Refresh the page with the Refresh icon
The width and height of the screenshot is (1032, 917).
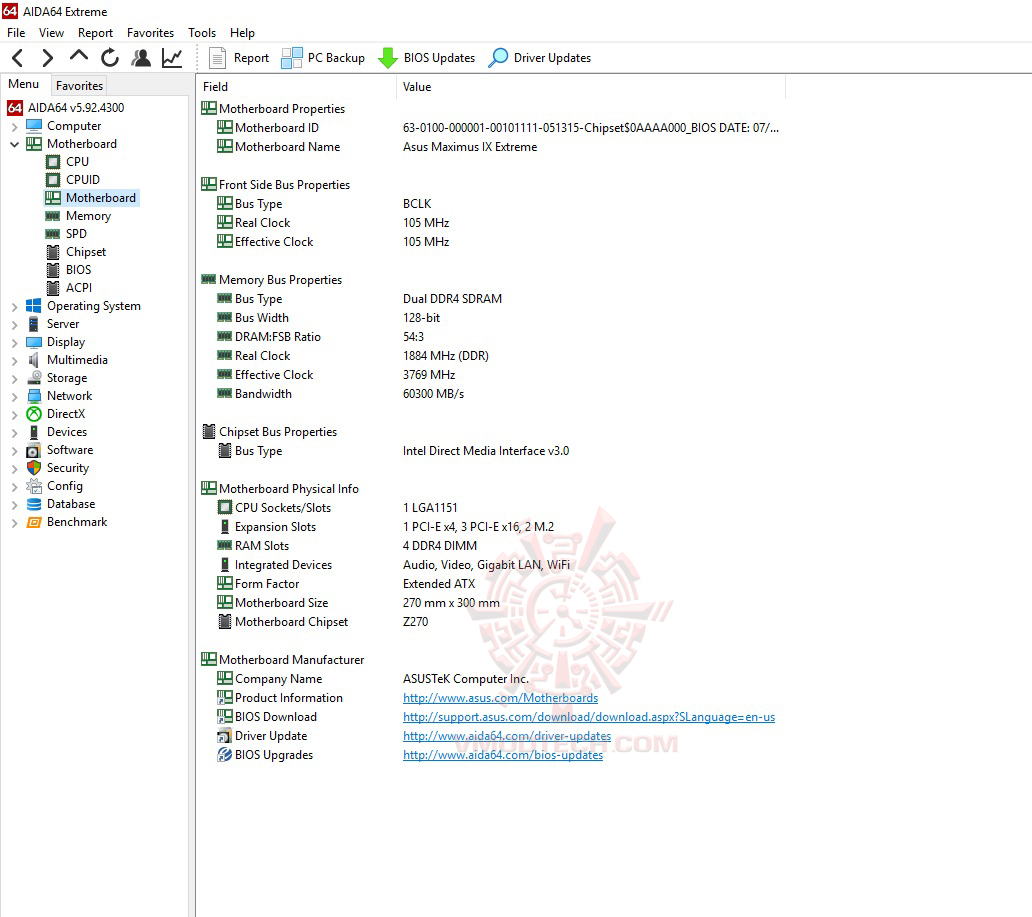(110, 58)
